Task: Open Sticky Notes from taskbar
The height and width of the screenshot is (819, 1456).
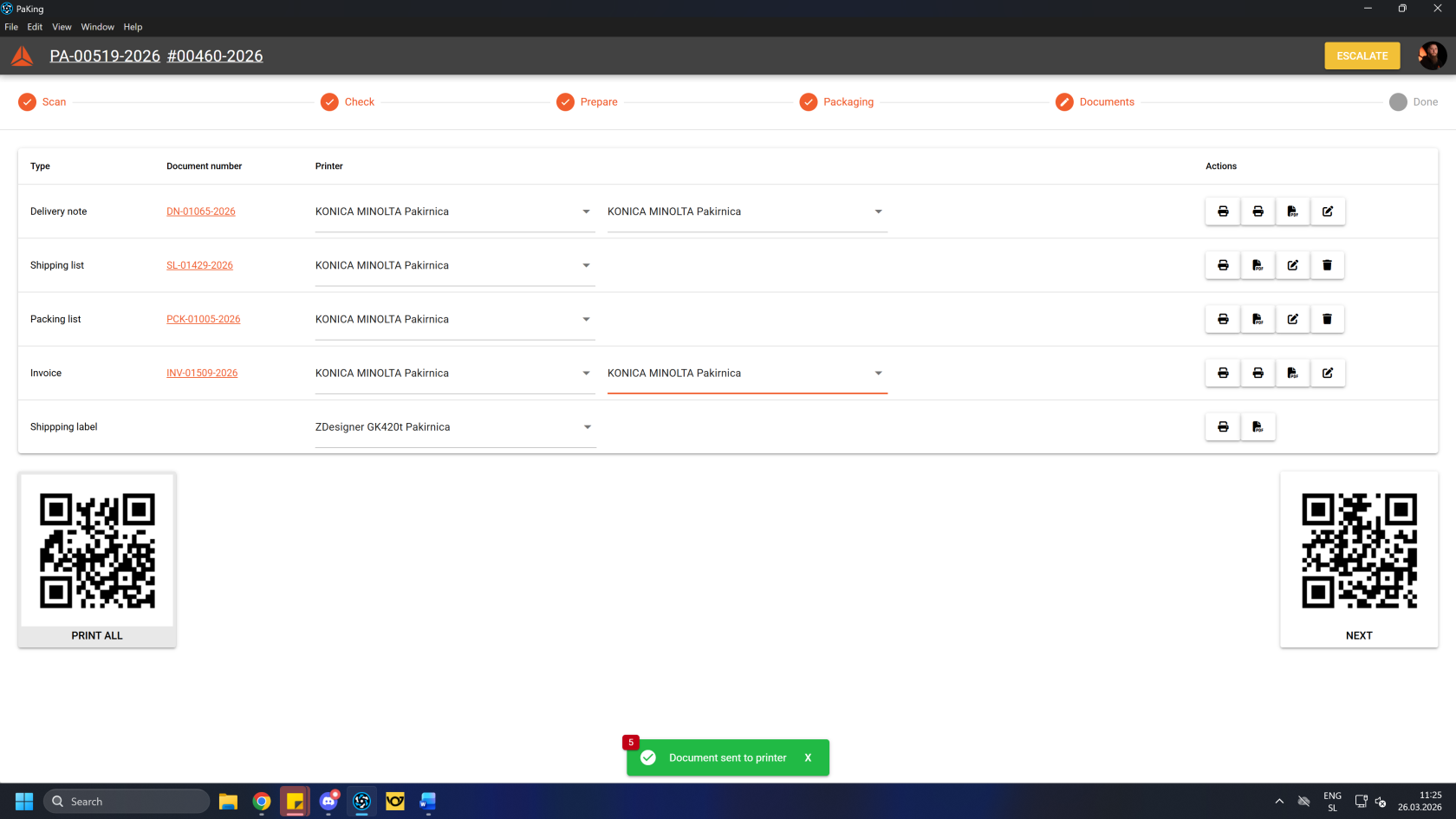Action: tap(295, 802)
